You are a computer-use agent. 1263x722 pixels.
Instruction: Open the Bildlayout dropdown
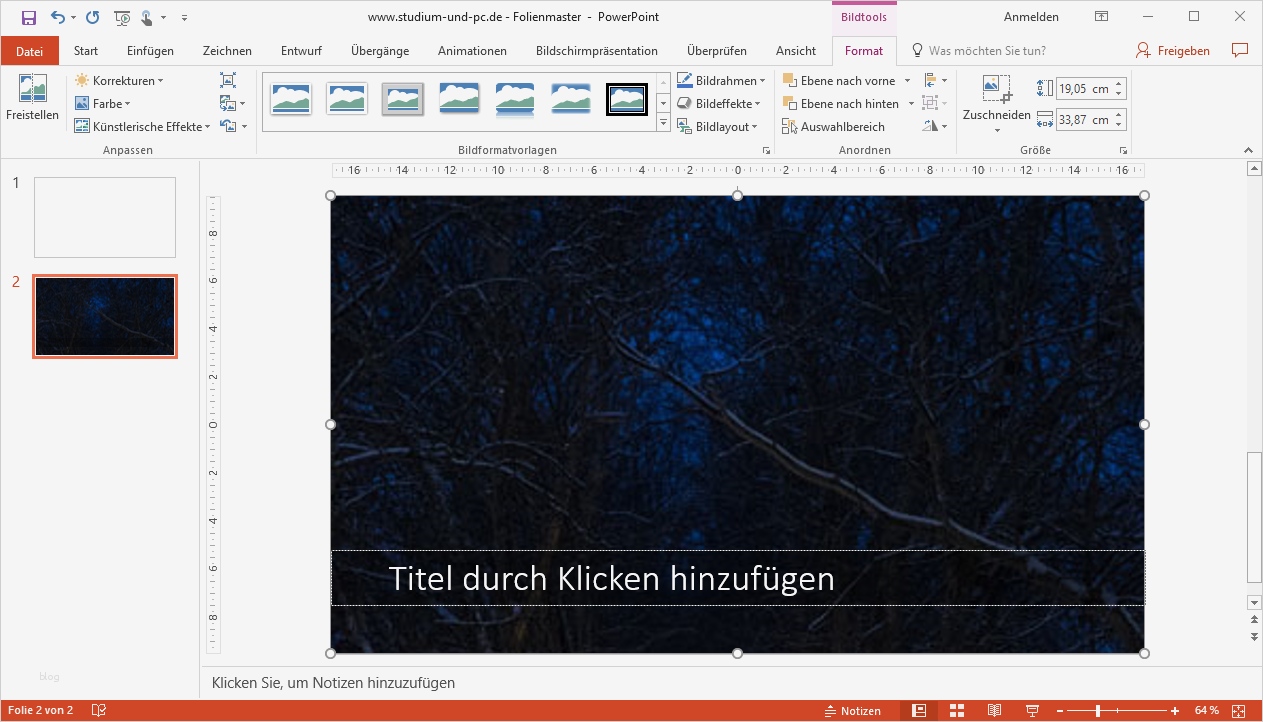coord(719,127)
